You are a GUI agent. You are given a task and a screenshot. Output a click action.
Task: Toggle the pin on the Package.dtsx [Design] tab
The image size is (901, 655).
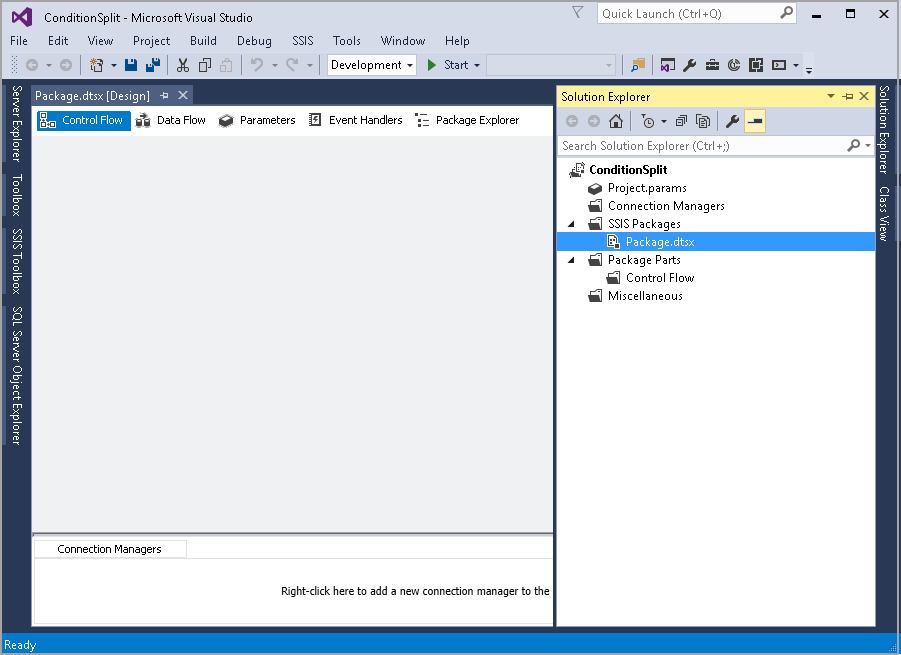(164, 94)
